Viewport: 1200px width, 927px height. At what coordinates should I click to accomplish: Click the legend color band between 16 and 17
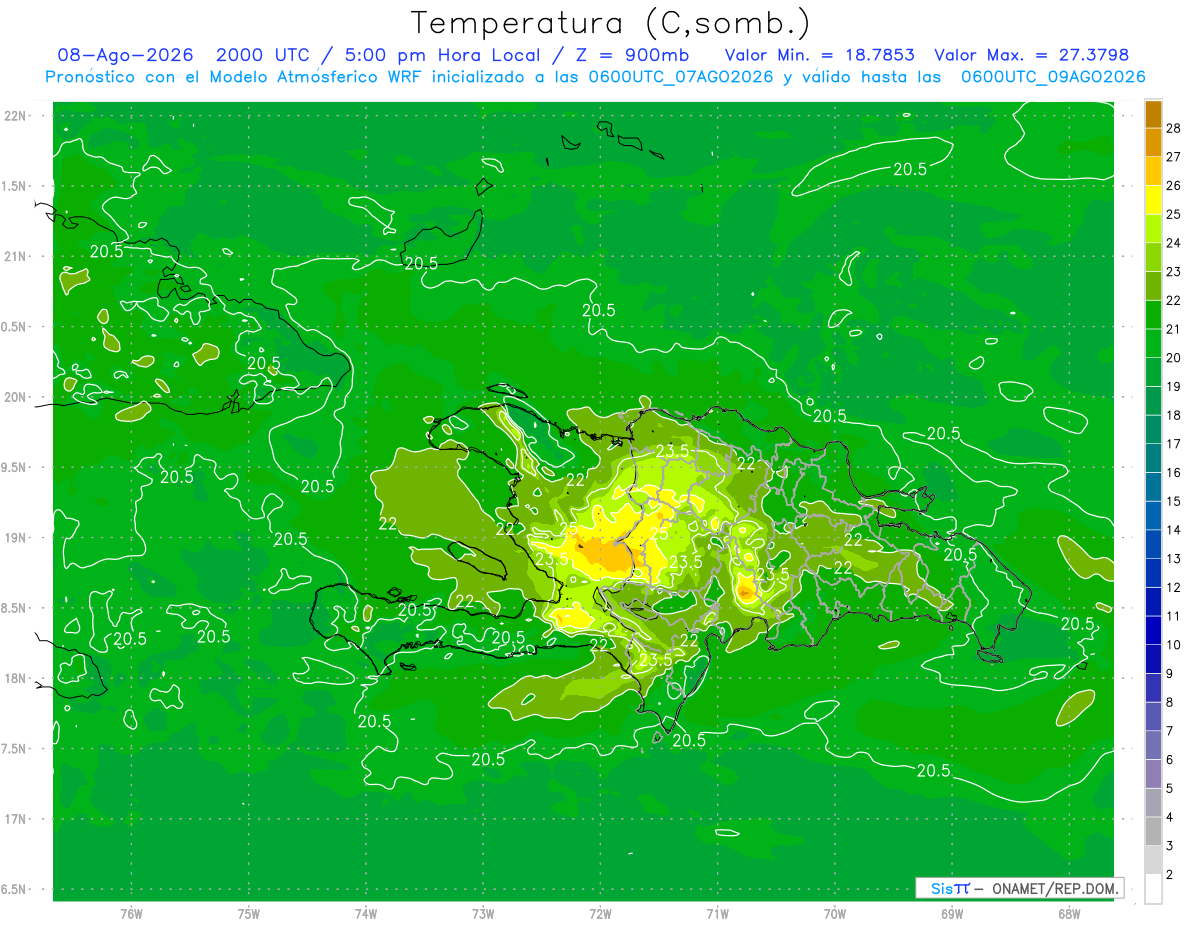[1153, 458]
